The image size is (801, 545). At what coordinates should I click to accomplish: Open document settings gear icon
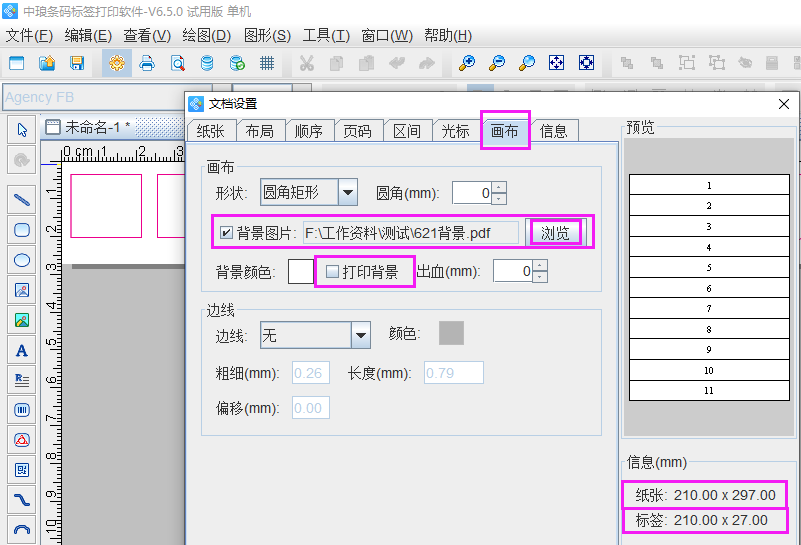click(117, 63)
